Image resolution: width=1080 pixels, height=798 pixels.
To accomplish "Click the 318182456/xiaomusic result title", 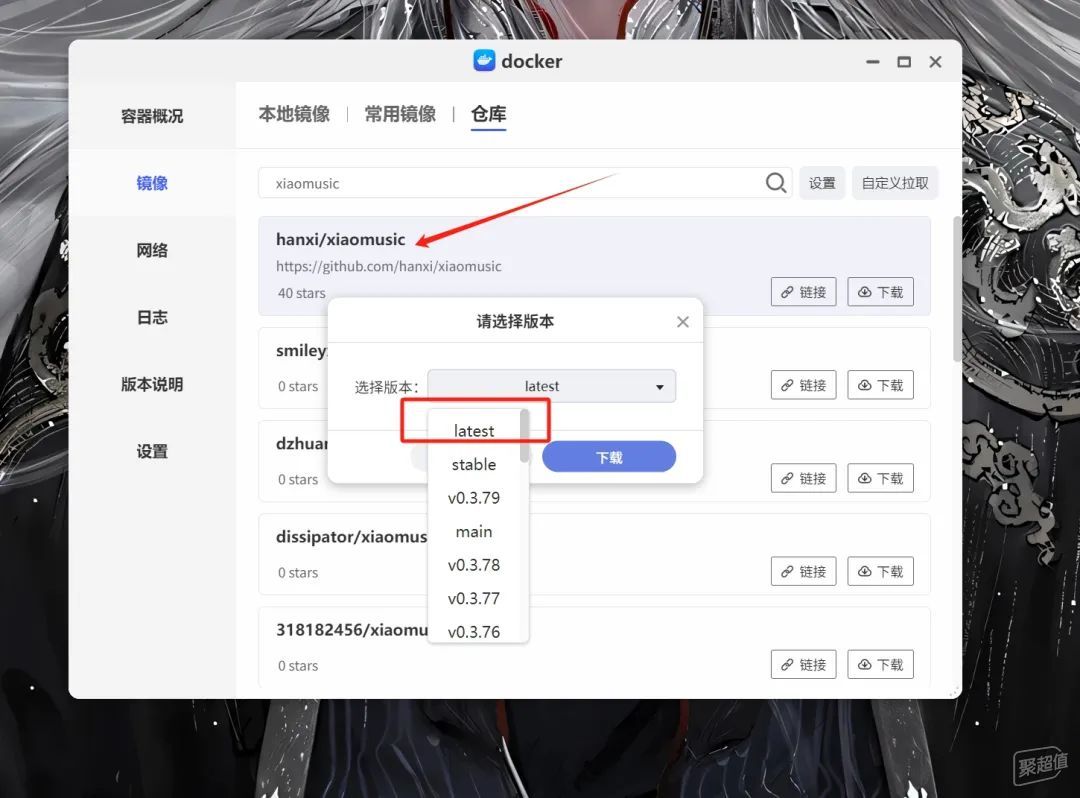I will click(351, 630).
